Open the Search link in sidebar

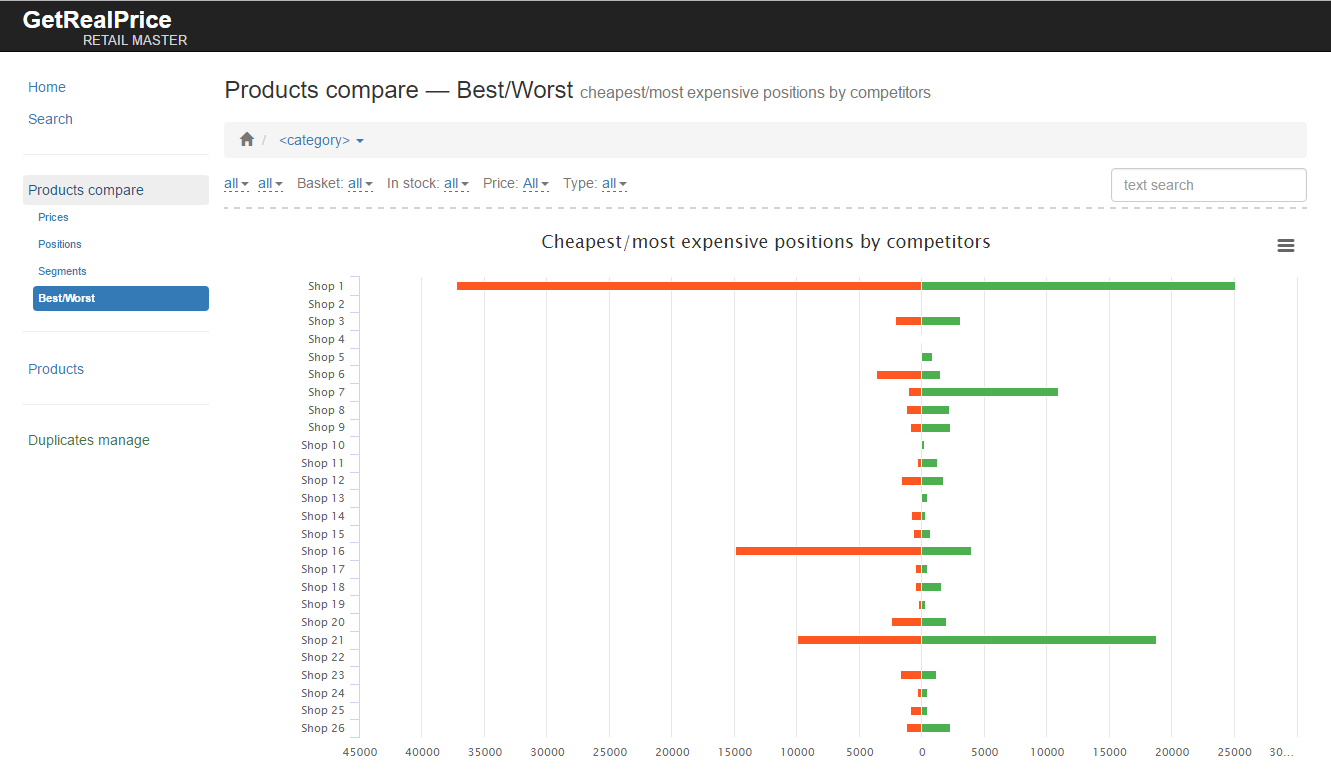tap(50, 119)
